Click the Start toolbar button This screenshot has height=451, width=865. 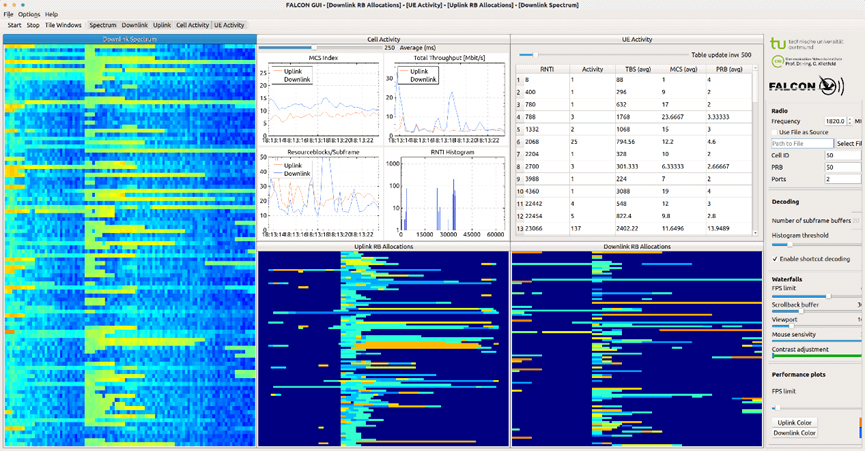coord(14,24)
